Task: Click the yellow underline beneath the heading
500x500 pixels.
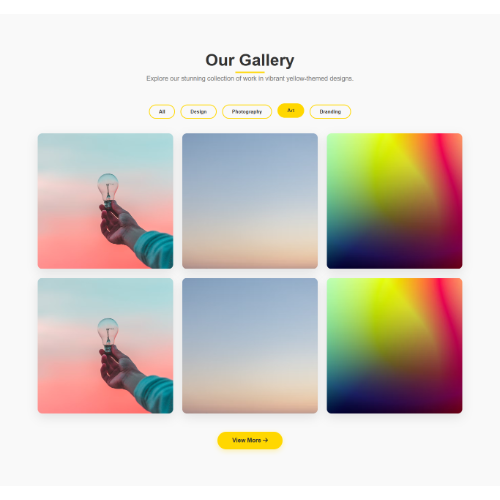Action: pyautogui.click(x=250, y=72)
